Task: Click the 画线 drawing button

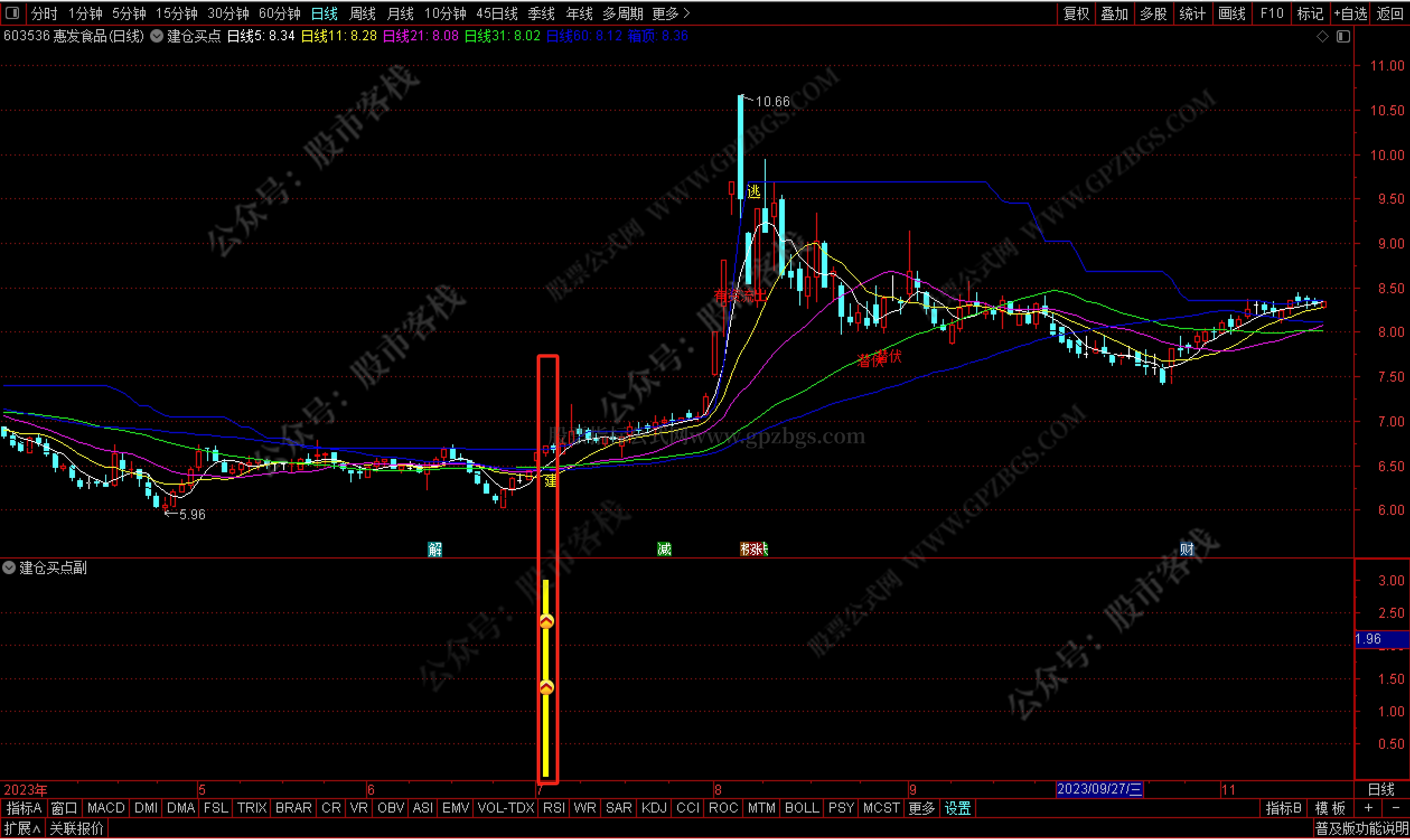Action: (x=1231, y=13)
